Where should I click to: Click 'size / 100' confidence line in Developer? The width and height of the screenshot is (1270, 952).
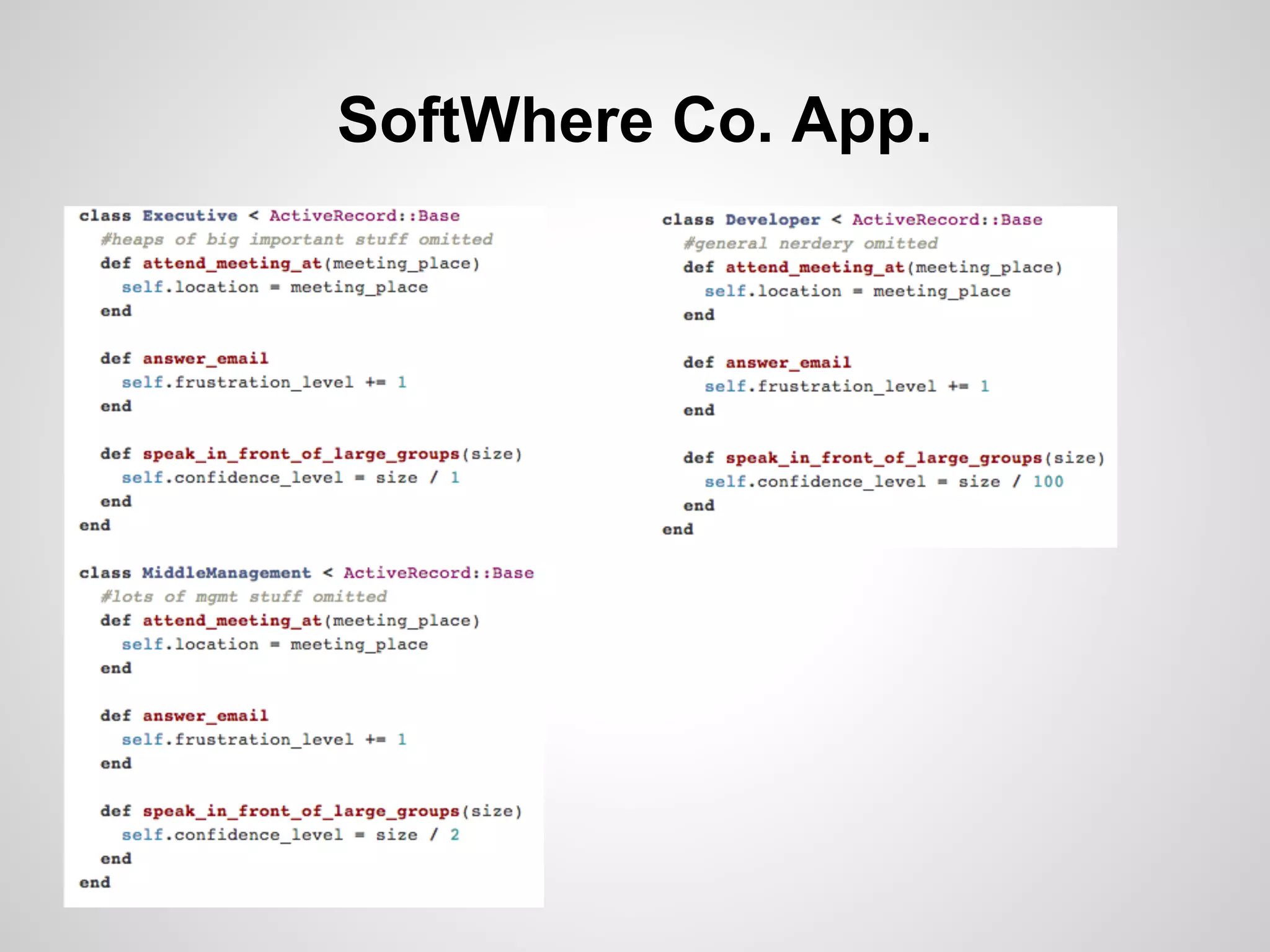(x=884, y=482)
